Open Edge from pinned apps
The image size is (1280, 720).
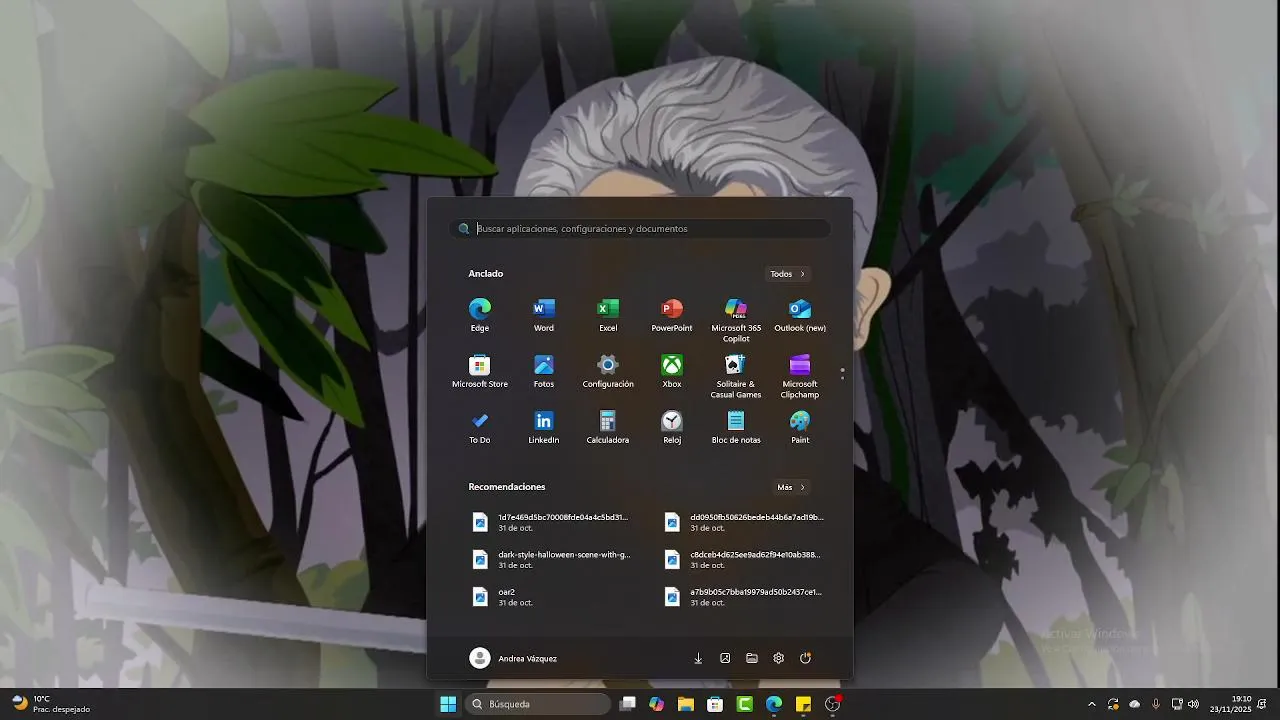coord(480,315)
